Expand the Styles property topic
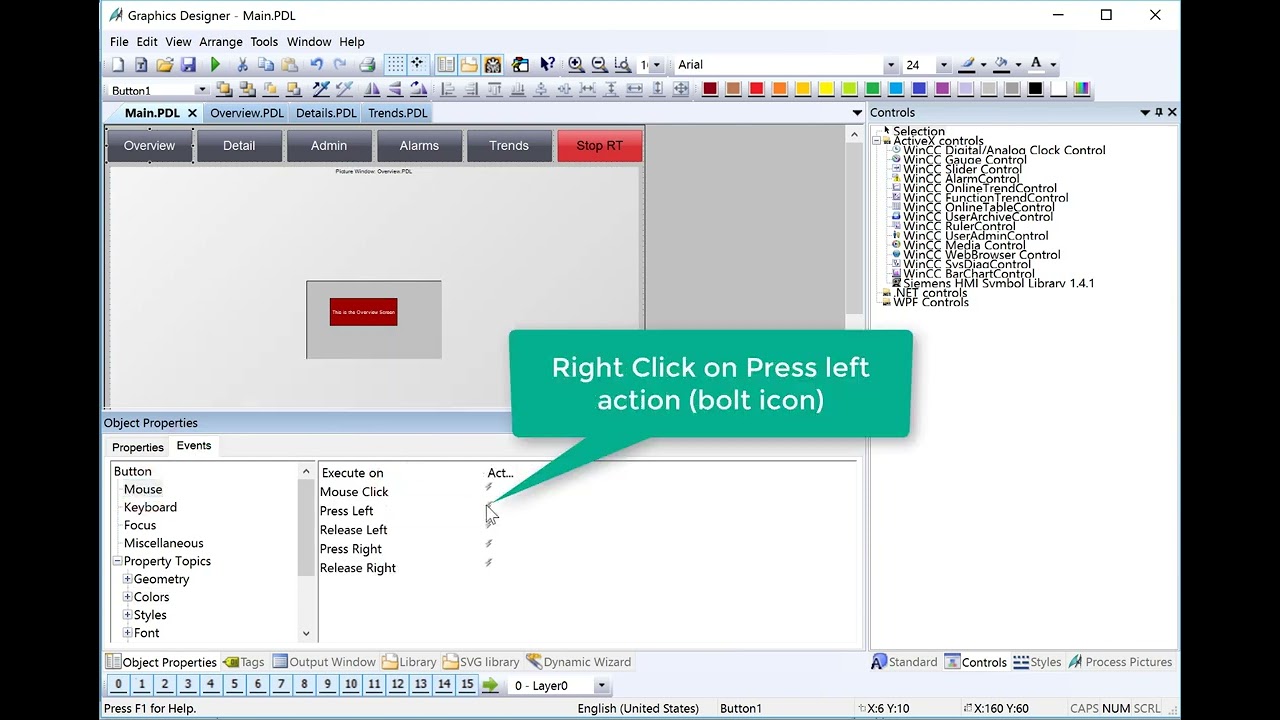Screen dimensions: 1280x720 (x=128, y=615)
